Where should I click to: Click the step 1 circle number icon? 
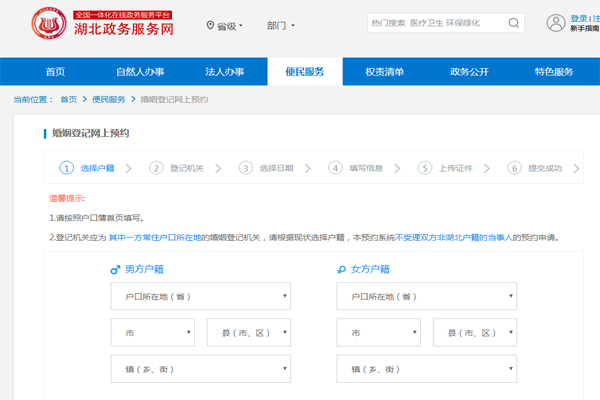click(x=67, y=168)
